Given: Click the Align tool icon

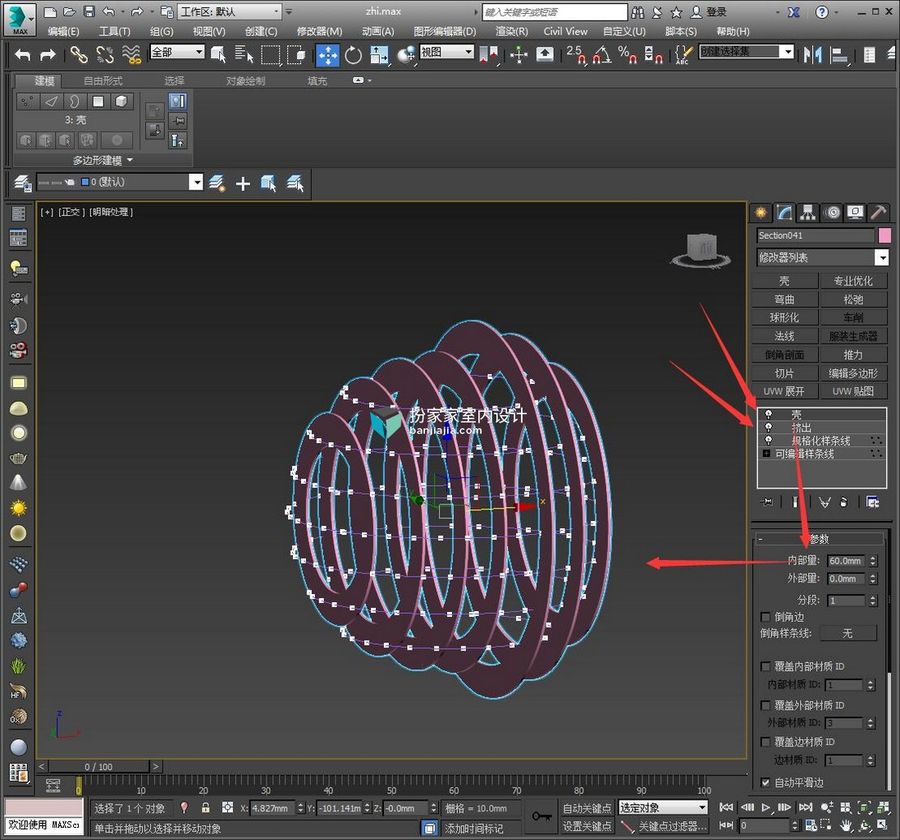Looking at the screenshot, I should tap(839, 55).
